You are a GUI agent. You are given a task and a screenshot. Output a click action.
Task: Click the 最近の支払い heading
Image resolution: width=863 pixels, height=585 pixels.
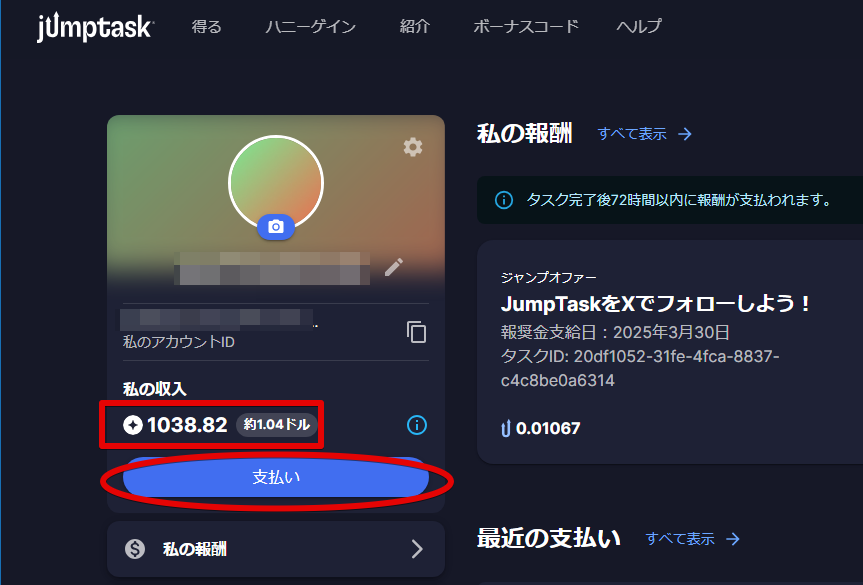tap(549, 538)
